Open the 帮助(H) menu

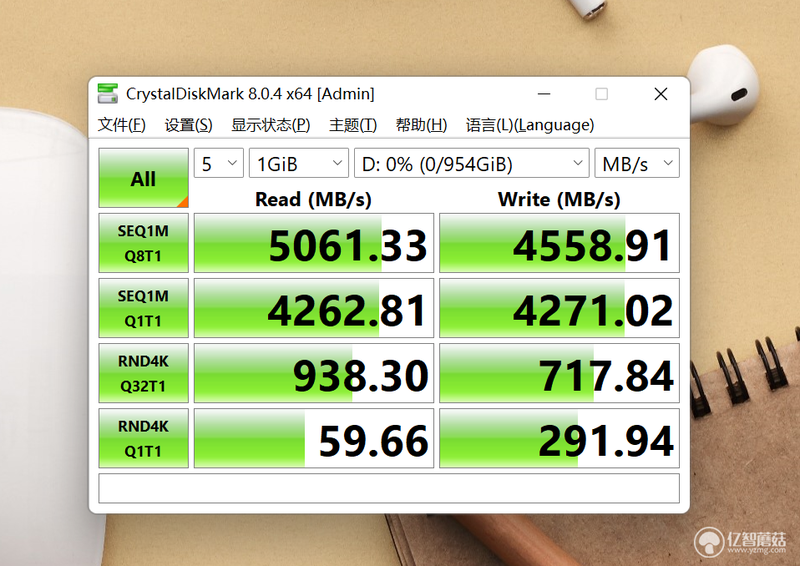pyautogui.click(x=421, y=125)
